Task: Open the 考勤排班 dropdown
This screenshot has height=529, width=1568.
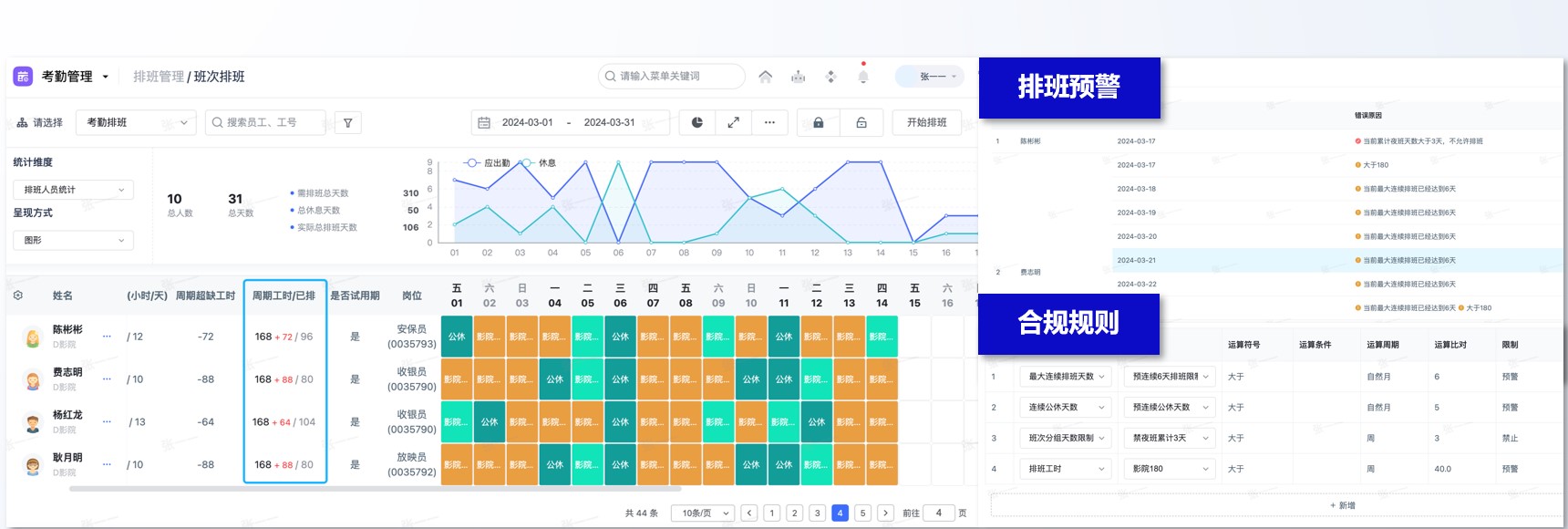Action: click(x=136, y=122)
